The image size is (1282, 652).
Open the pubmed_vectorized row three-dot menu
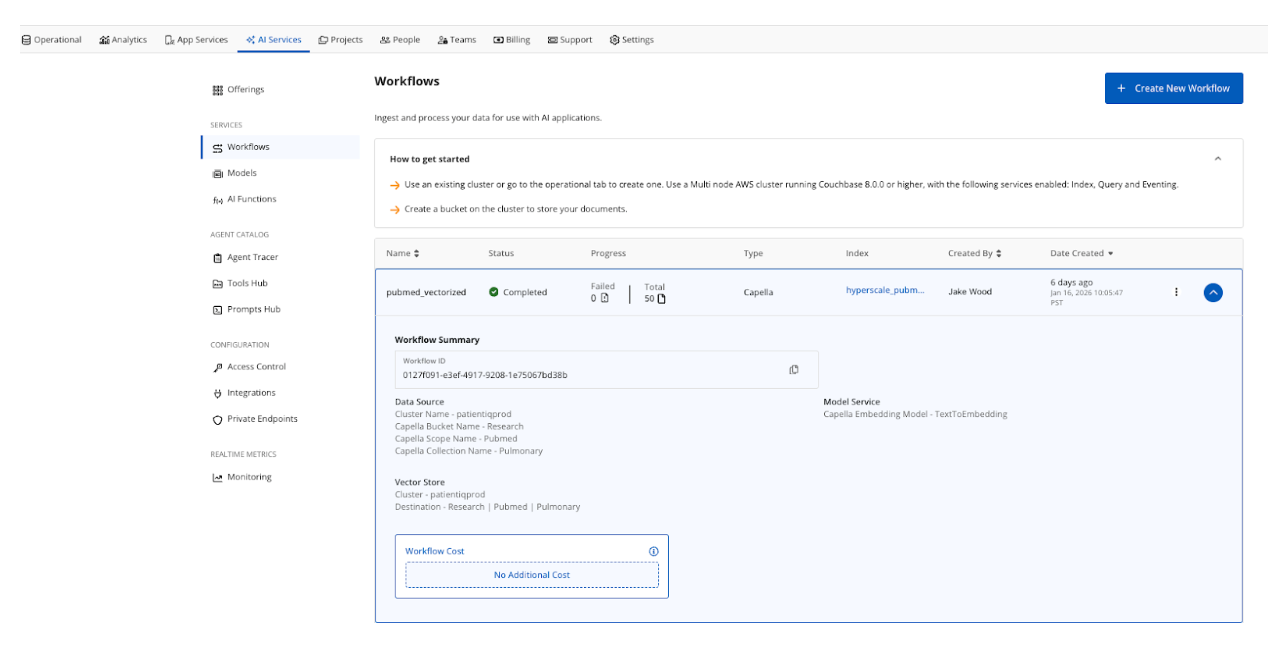pyautogui.click(x=1176, y=292)
